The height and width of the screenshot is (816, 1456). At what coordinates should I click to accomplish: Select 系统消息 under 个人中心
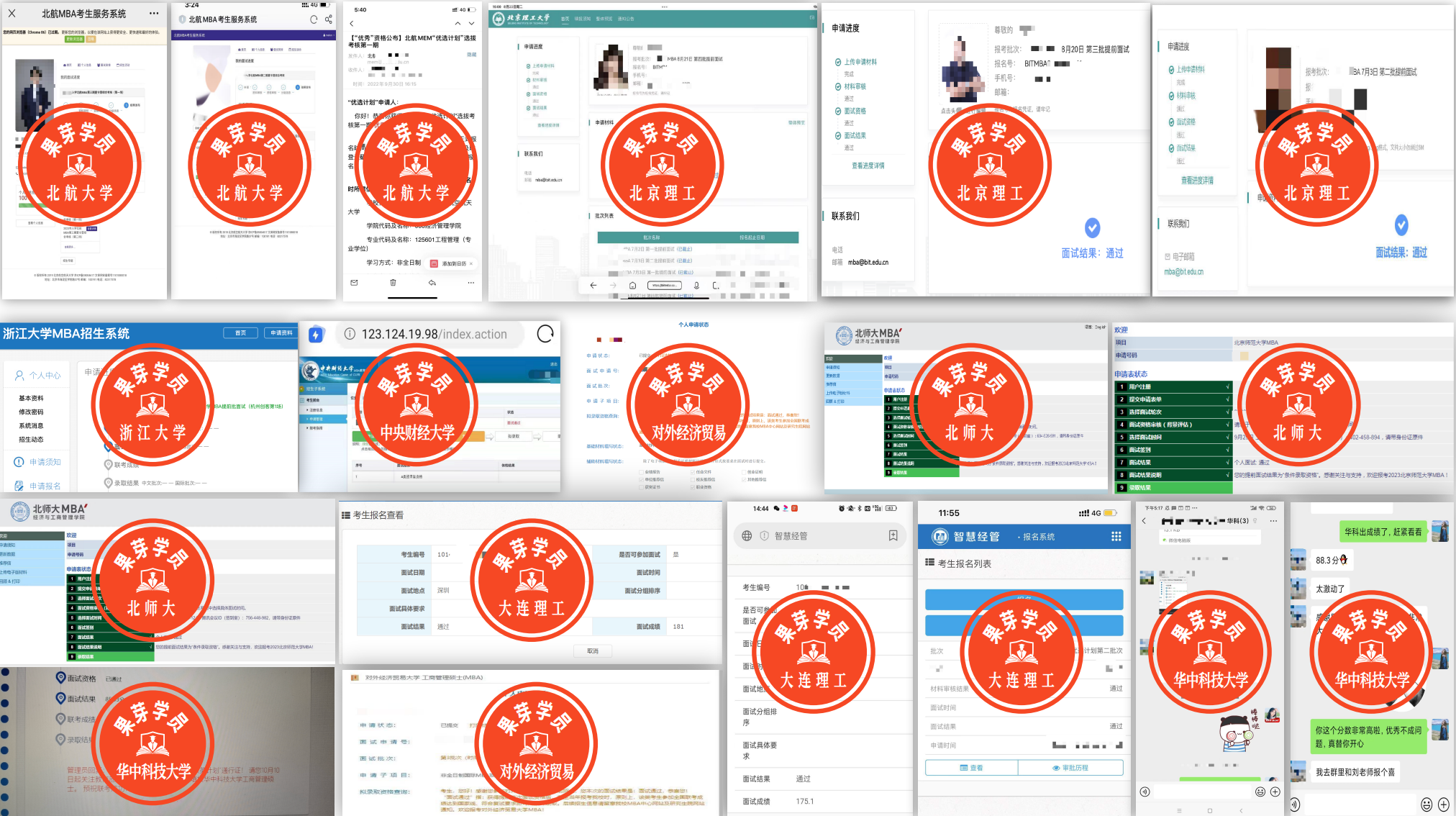point(31,425)
